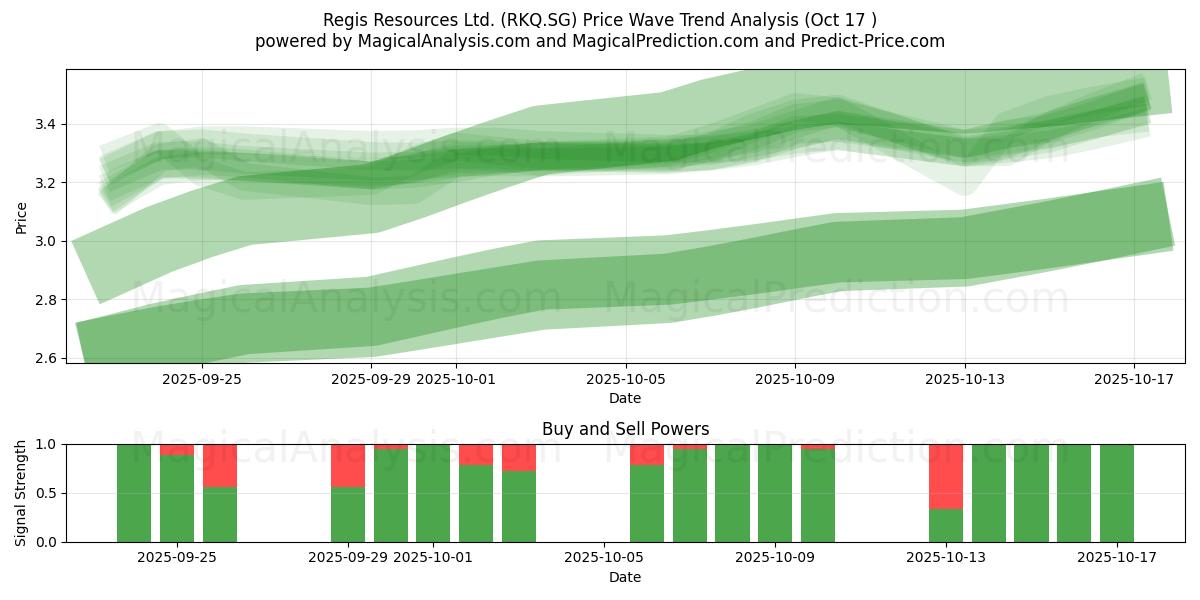Select the green bar for 2025-10-01

click(433, 493)
